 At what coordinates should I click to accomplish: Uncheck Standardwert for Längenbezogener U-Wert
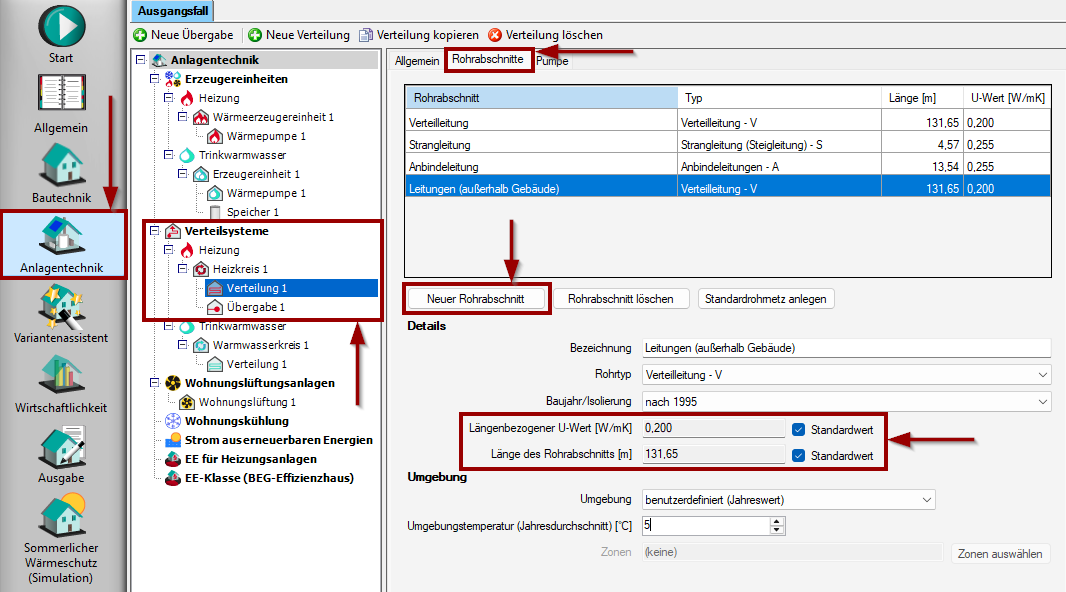point(798,429)
